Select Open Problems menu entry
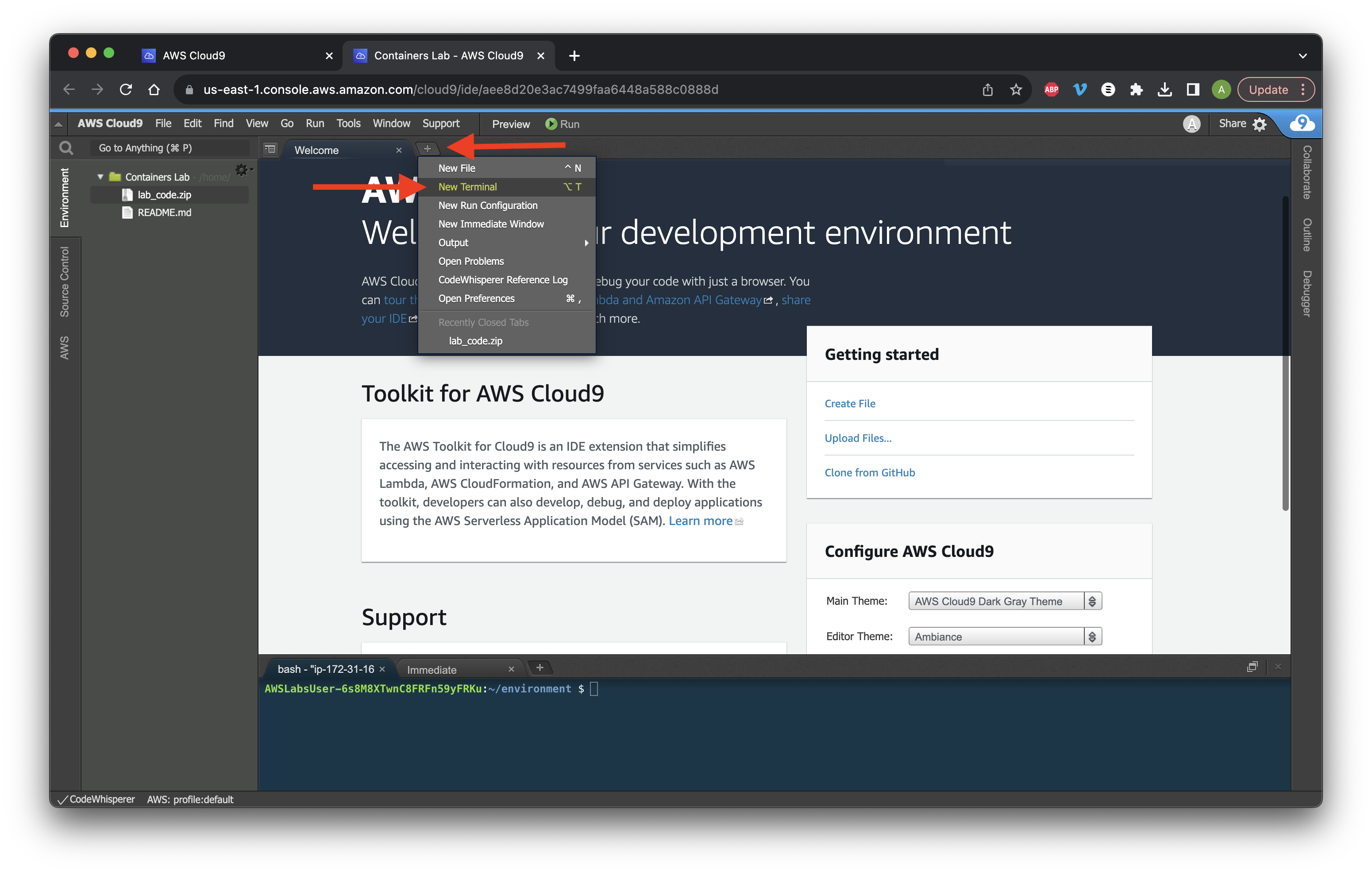 506,262
